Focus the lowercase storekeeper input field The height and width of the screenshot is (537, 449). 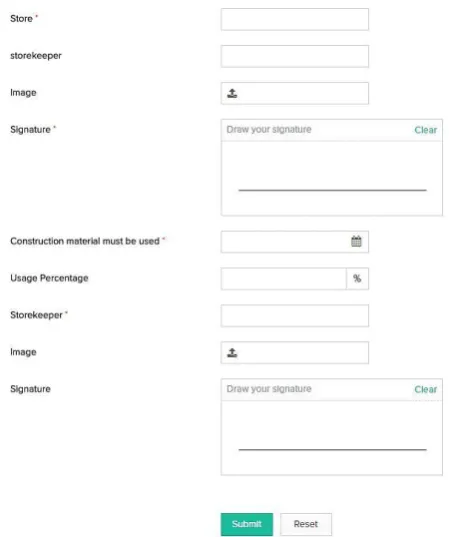(x=295, y=56)
